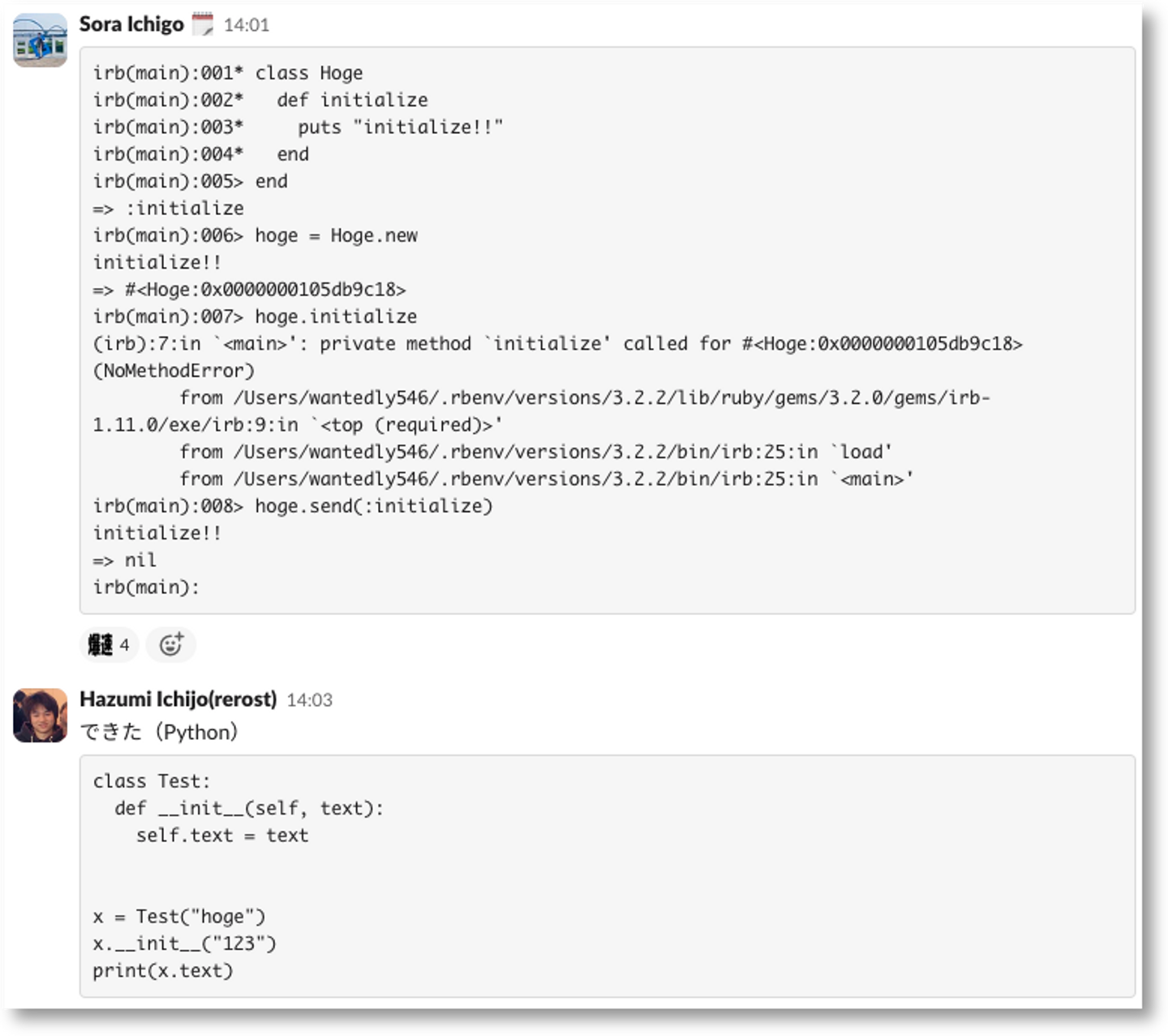Click the Sora Ichigo sender name
Image resolution: width=1168 pixels, height=1036 pixels.
coord(131,24)
